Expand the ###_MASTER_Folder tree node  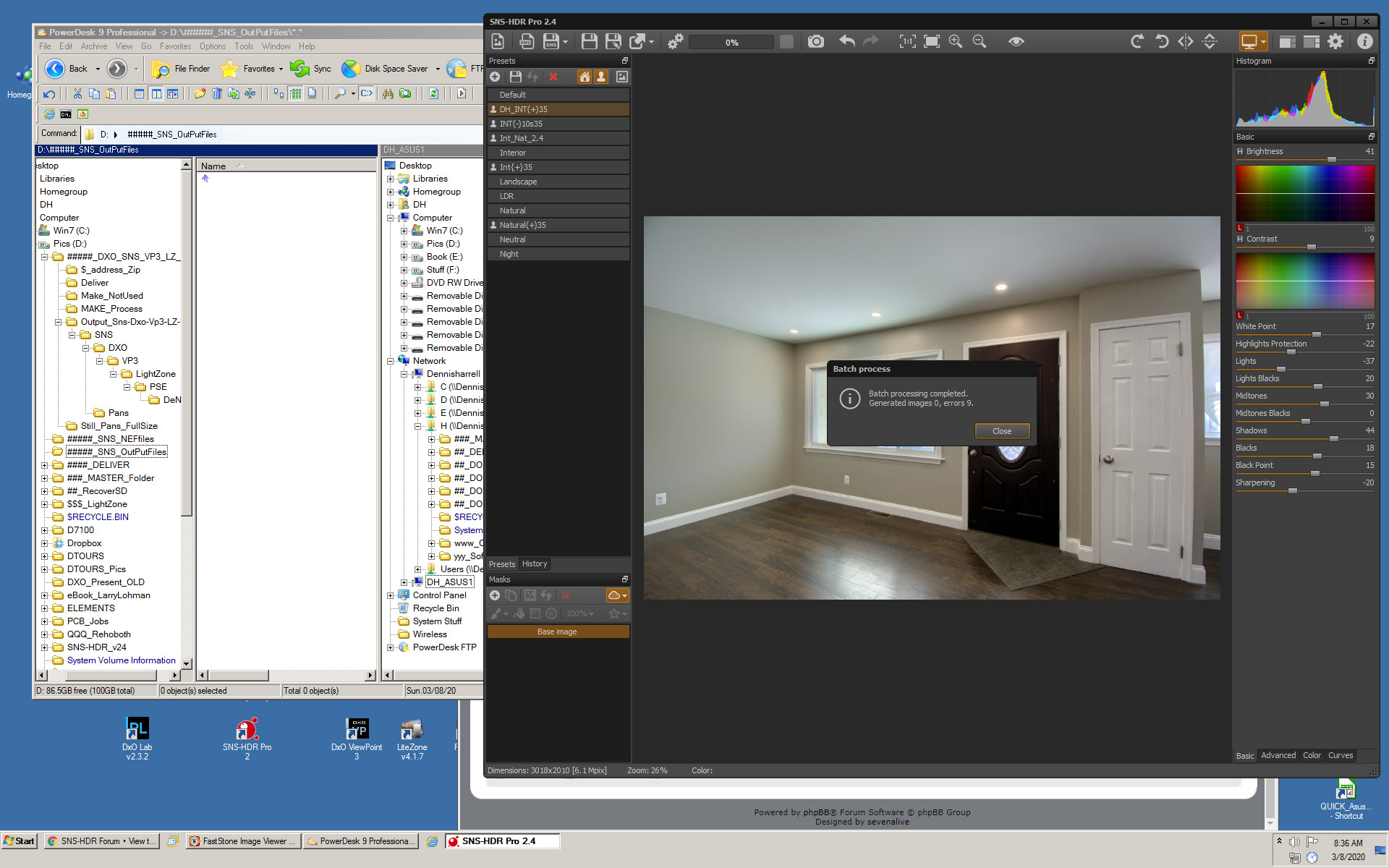click(x=44, y=478)
